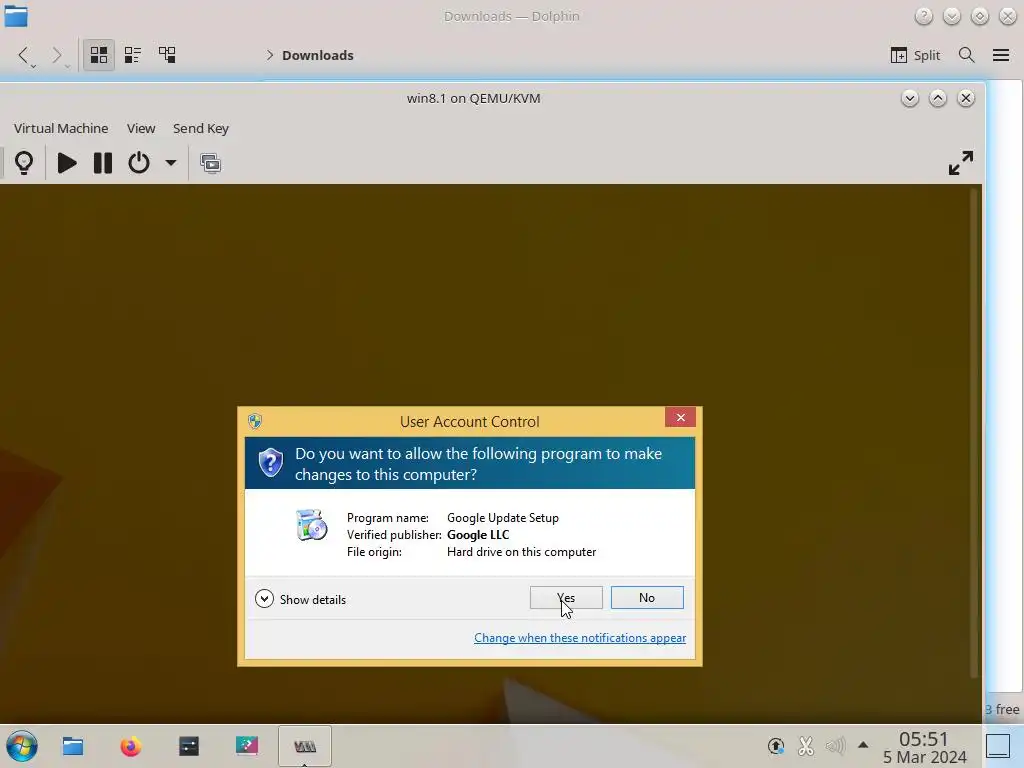This screenshot has height=768, width=1024.
Task: Click the VM console vertical scrollbar
Action: [x=975, y=433]
